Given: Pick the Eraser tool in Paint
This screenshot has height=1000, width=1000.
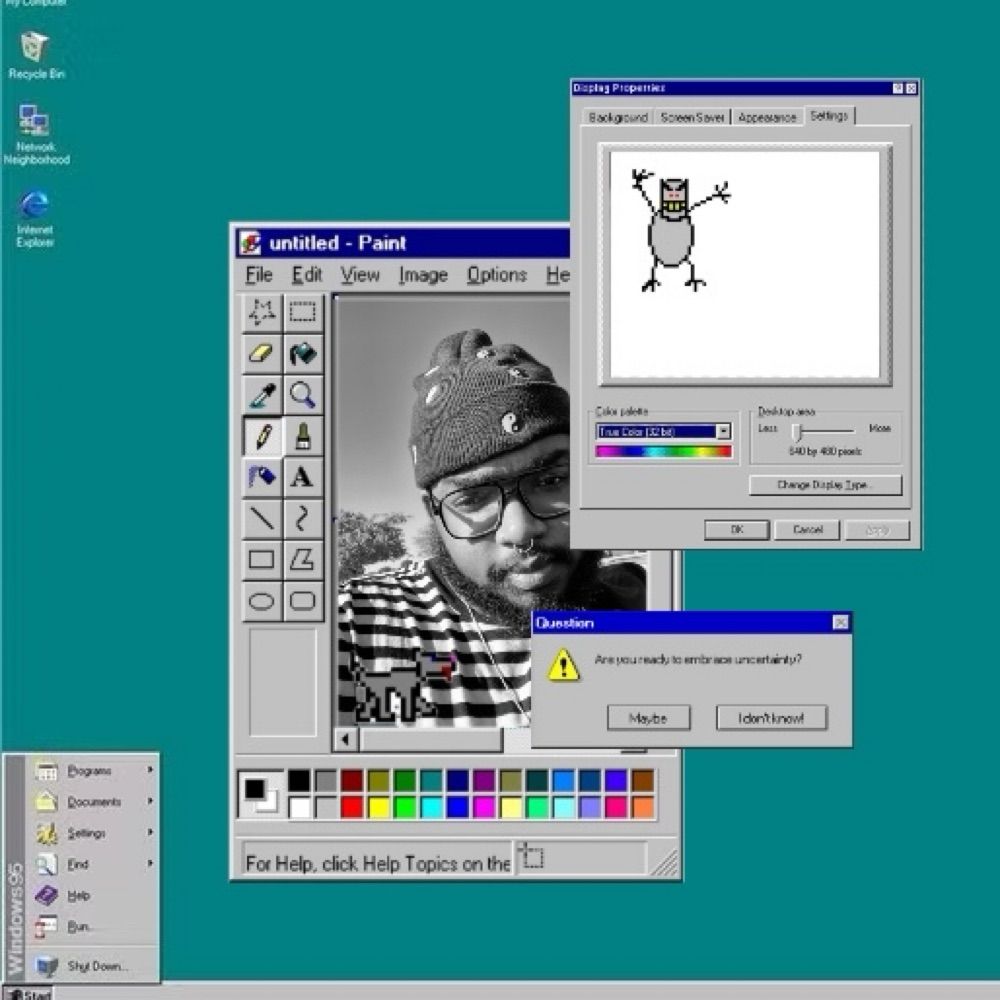Looking at the screenshot, I should 261,353.
